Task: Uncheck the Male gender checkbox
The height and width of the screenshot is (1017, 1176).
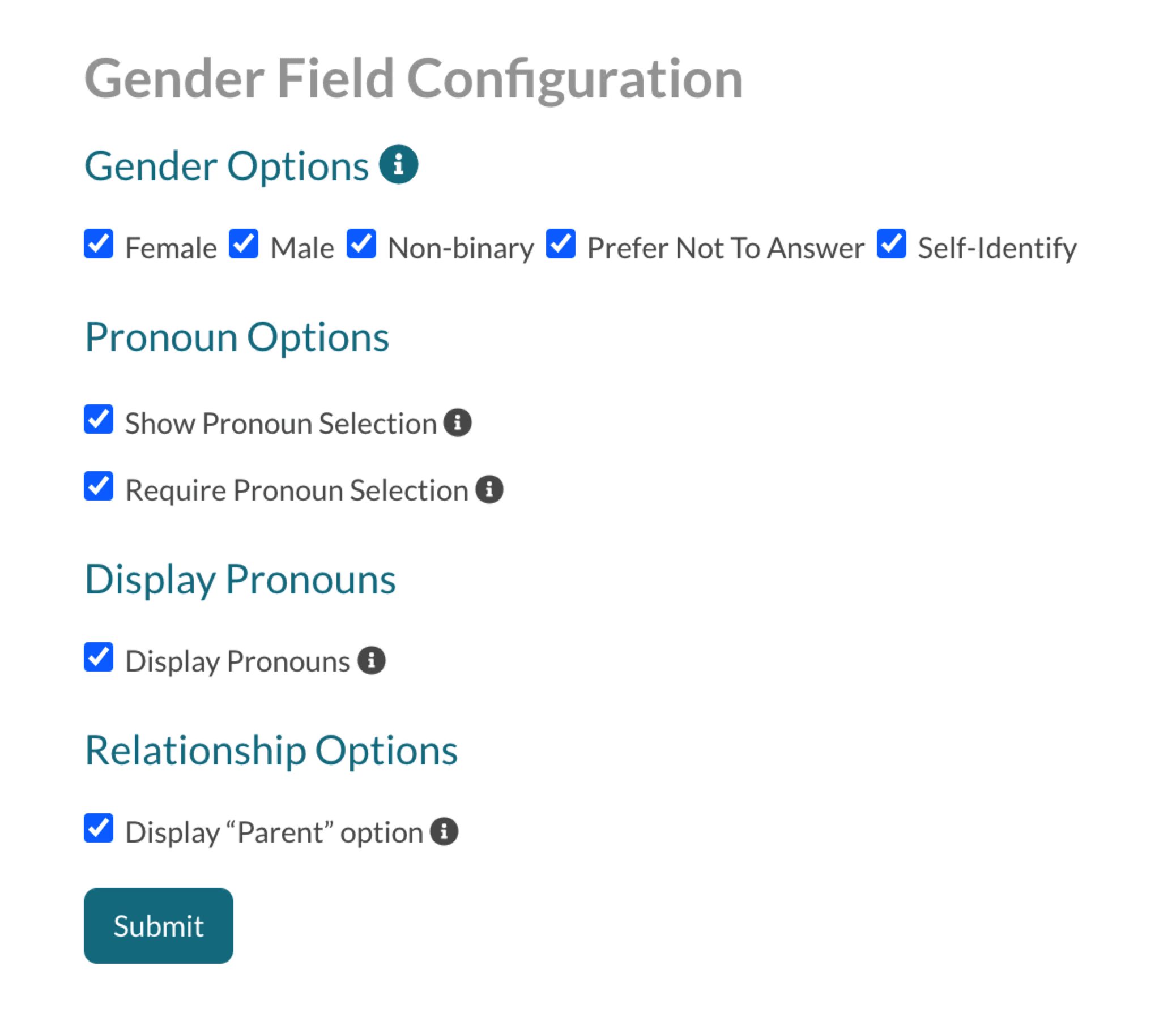Action: [244, 244]
